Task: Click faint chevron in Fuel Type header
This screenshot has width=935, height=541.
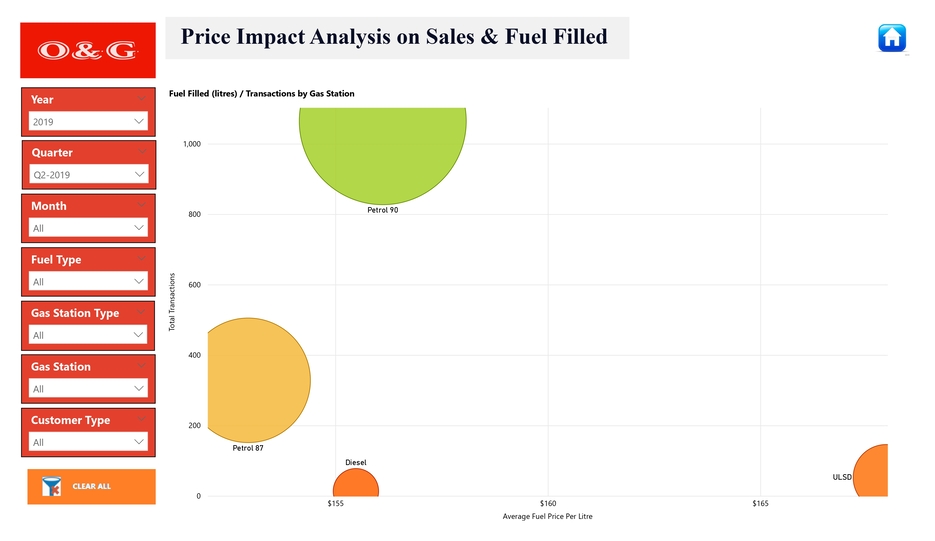Action: click(141, 259)
